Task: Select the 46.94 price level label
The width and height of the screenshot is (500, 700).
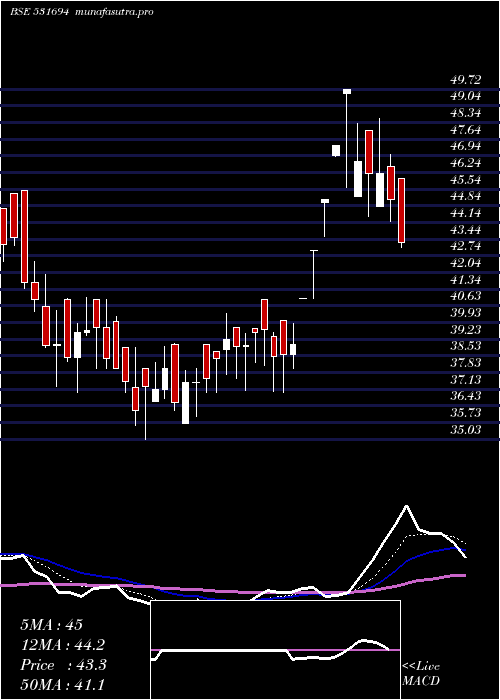Action: coord(466,146)
